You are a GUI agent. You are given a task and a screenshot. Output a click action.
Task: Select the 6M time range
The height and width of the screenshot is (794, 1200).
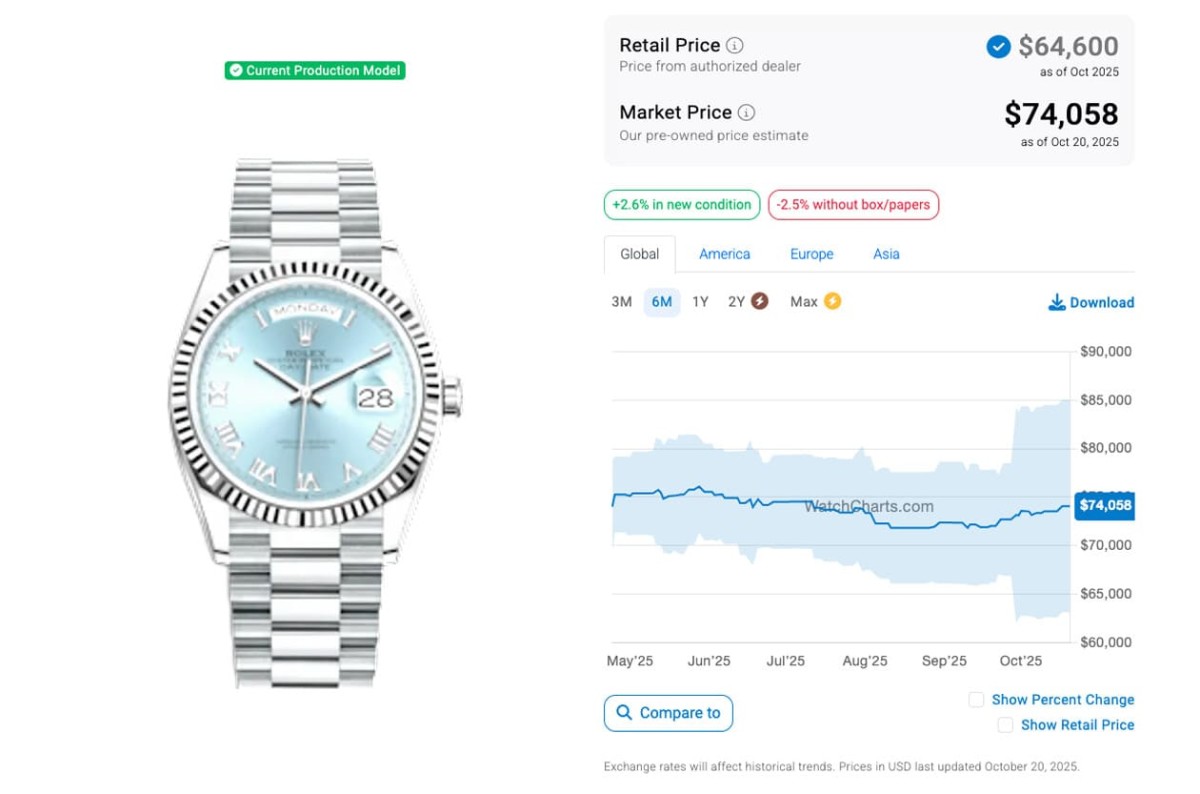661,301
